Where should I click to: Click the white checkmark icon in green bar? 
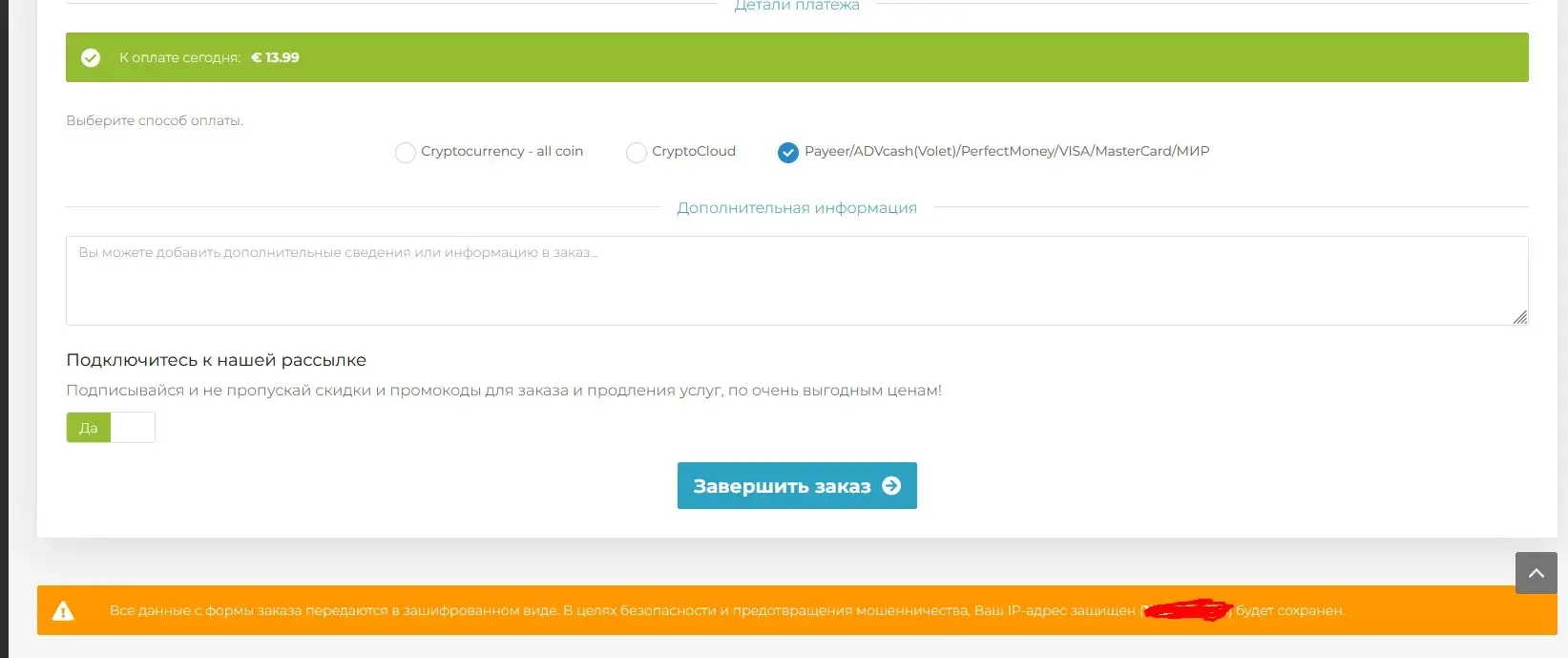pyautogui.click(x=91, y=58)
